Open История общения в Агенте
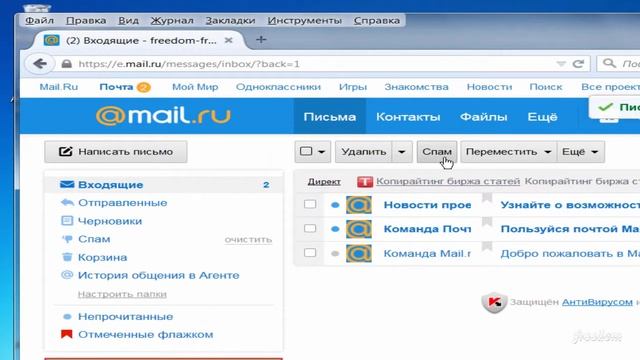The image size is (640, 360). pos(158,275)
